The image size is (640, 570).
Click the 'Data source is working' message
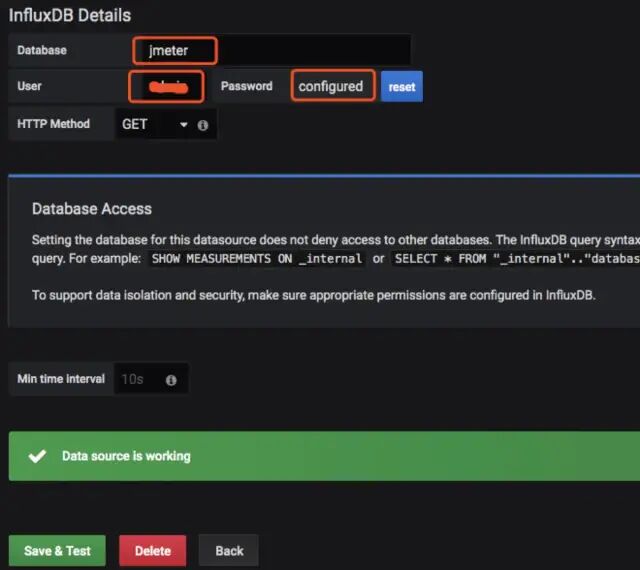click(126, 456)
